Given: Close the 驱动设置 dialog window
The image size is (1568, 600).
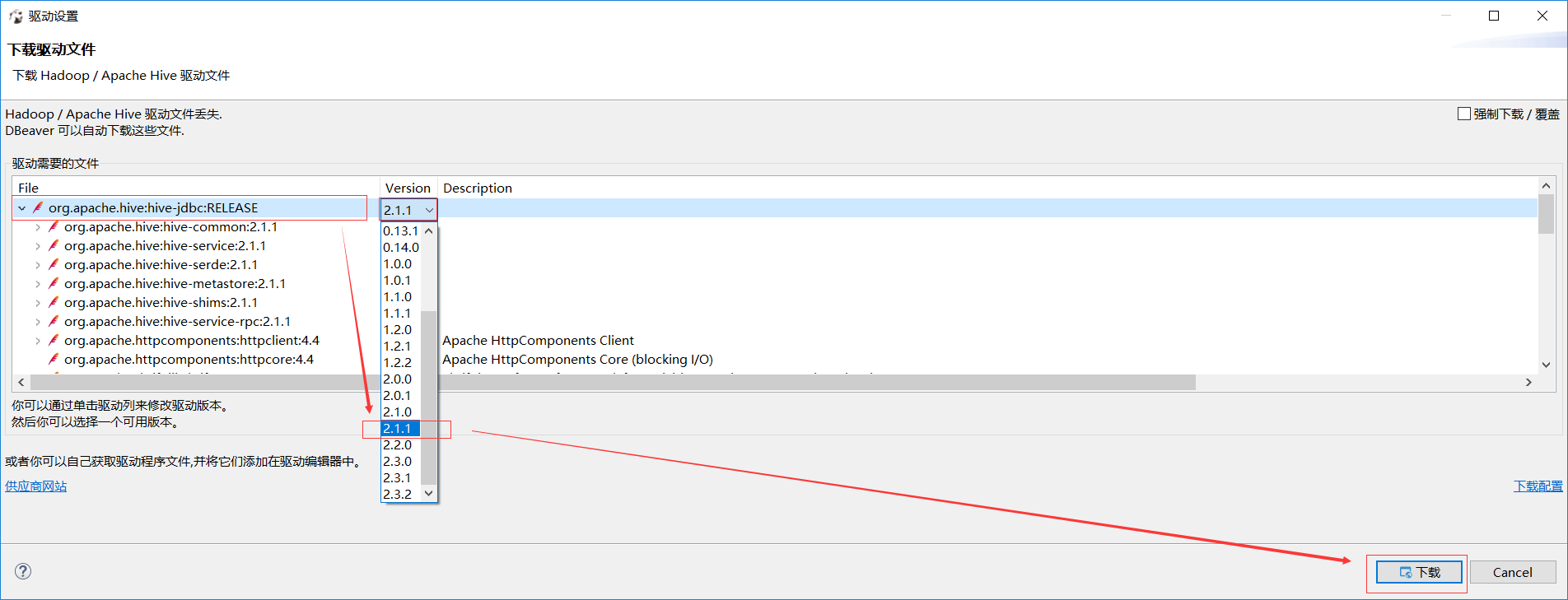Looking at the screenshot, I should click(1542, 16).
